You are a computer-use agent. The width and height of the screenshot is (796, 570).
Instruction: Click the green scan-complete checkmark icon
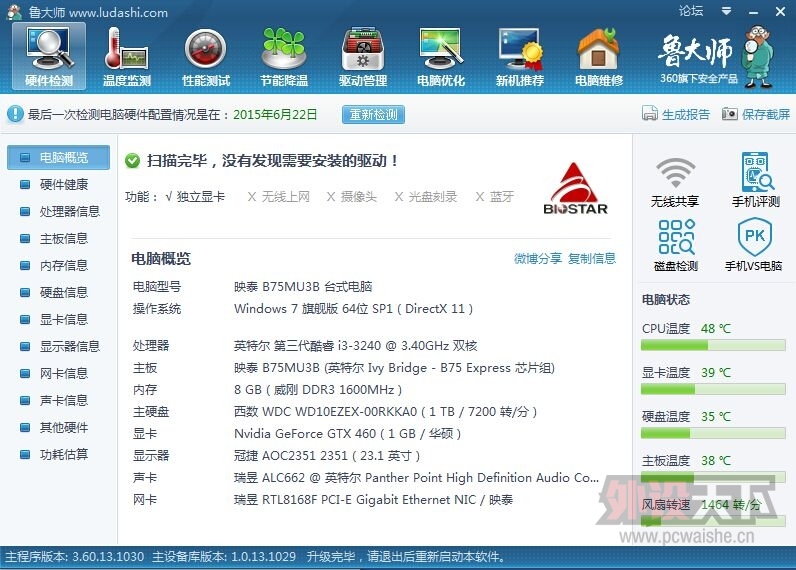point(132,161)
